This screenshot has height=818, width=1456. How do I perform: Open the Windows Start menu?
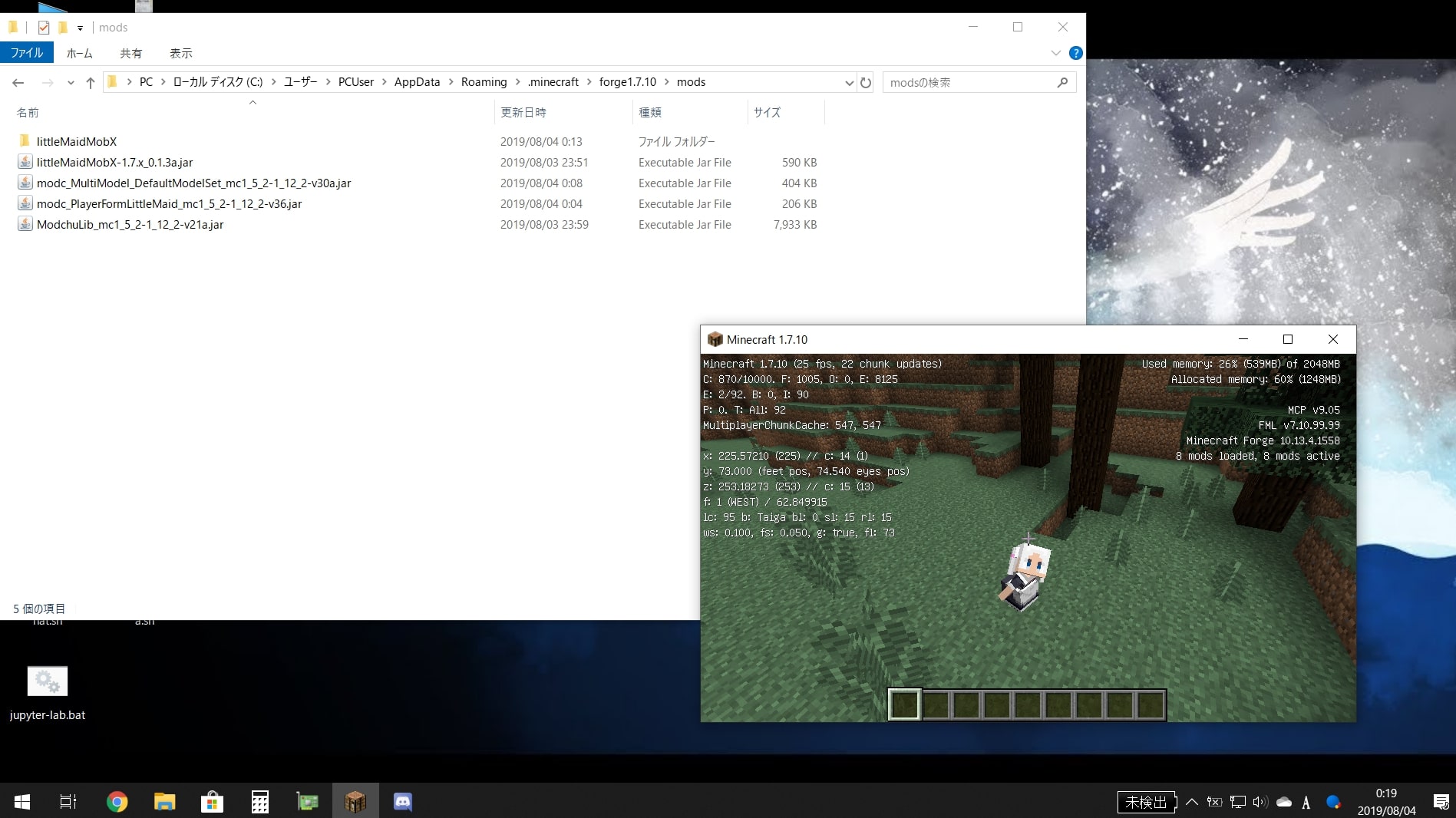click(21, 801)
